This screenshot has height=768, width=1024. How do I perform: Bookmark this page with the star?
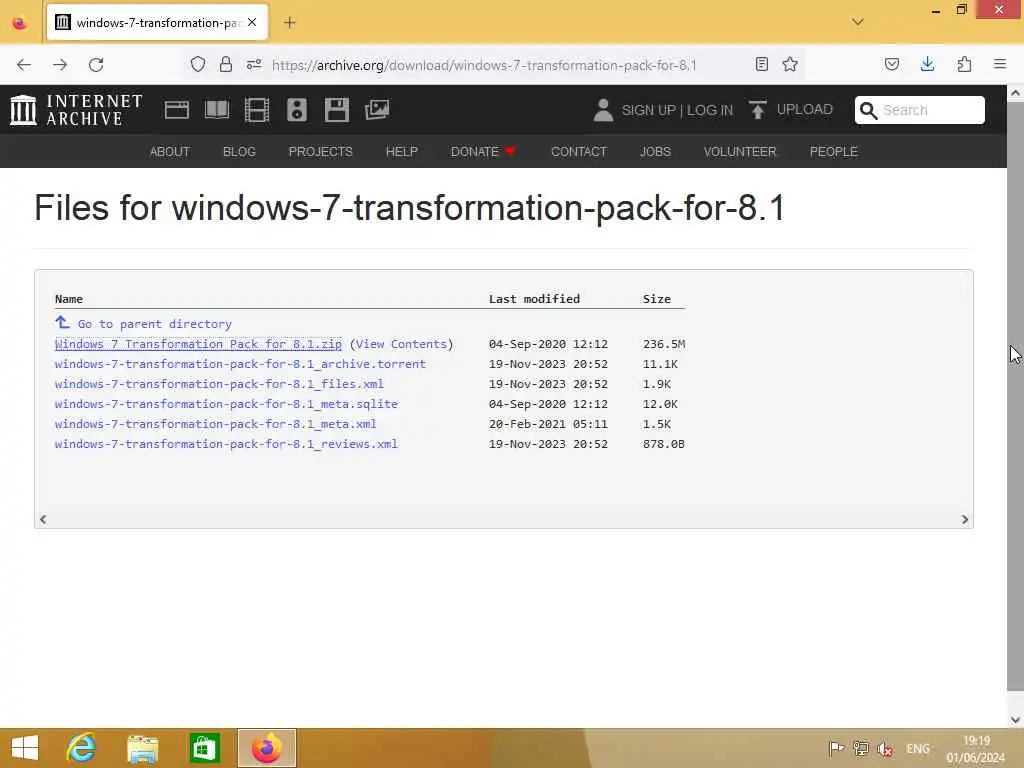[790, 64]
